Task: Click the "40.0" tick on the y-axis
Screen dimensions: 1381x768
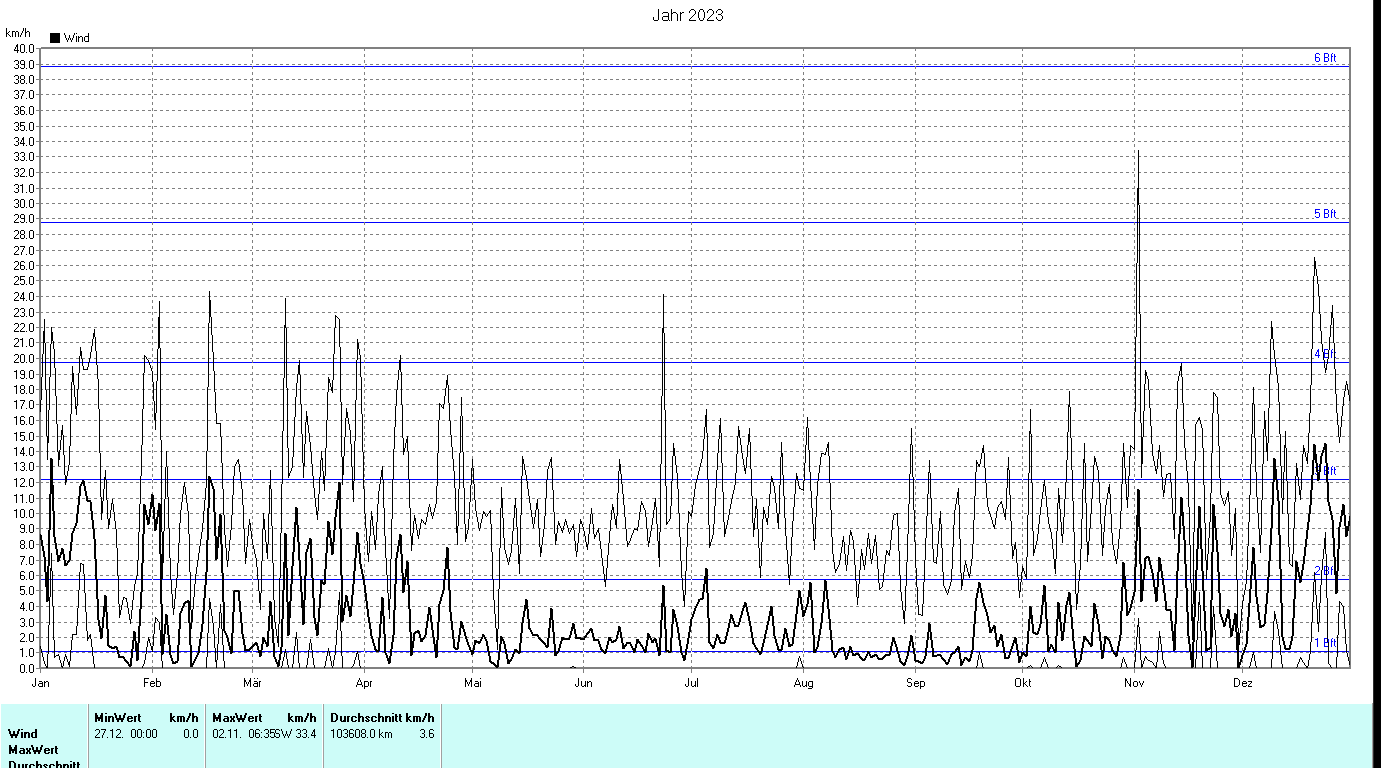Action: click(x=24, y=48)
